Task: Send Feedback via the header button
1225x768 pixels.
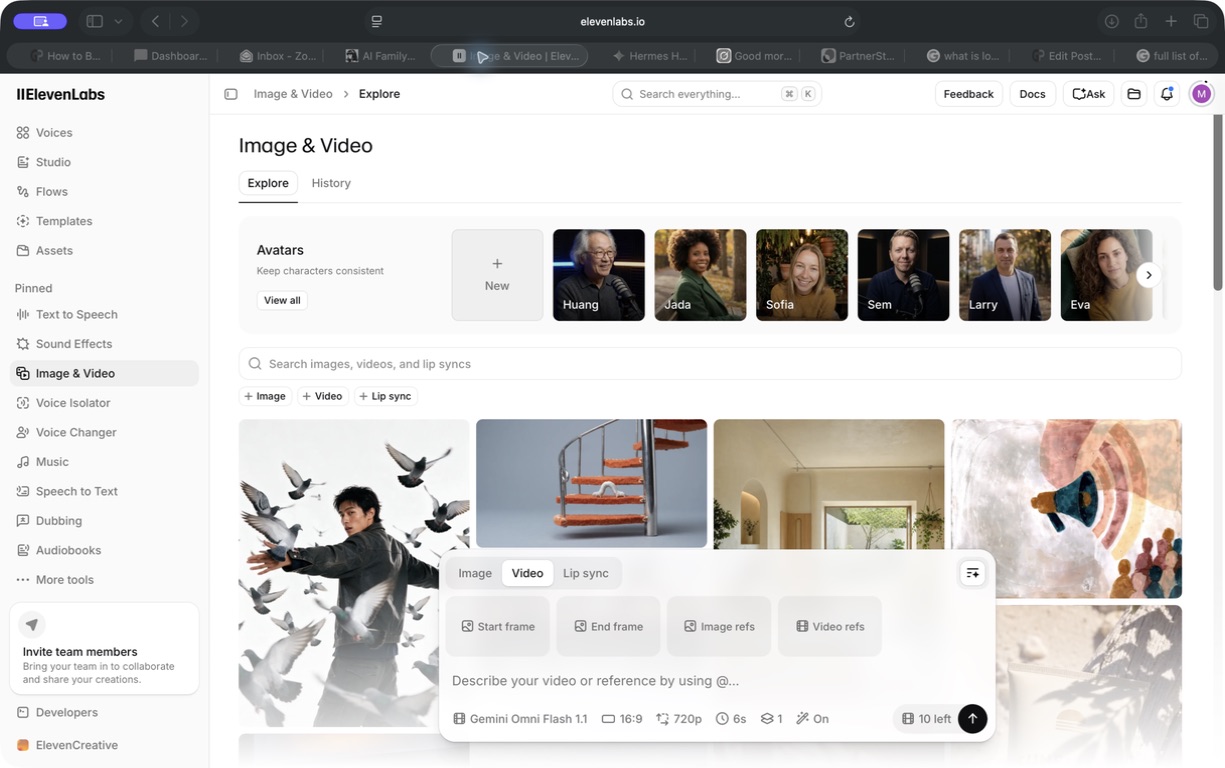Action: coord(969,94)
